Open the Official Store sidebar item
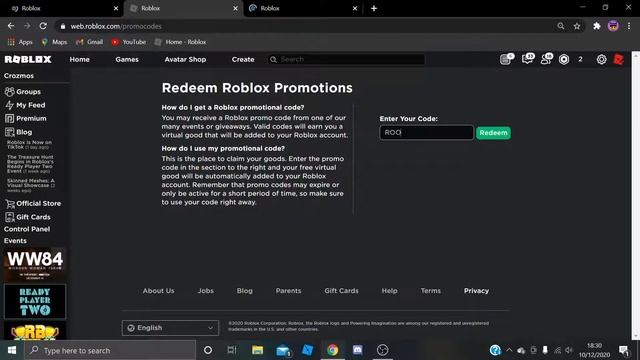This screenshot has height=360, width=640. (x=33, y=203)
